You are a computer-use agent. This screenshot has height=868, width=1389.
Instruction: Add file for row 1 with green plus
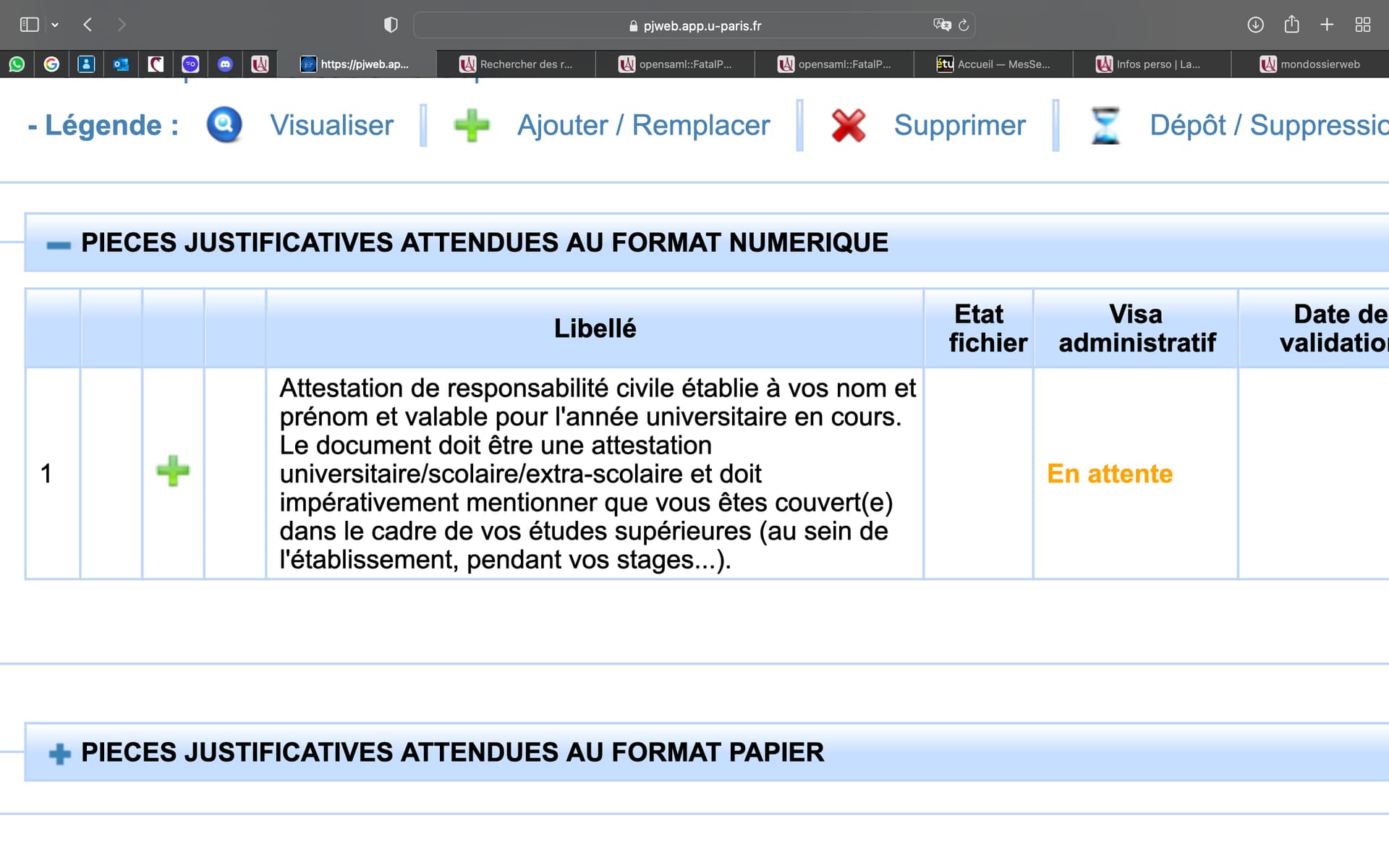pos(173,472)
